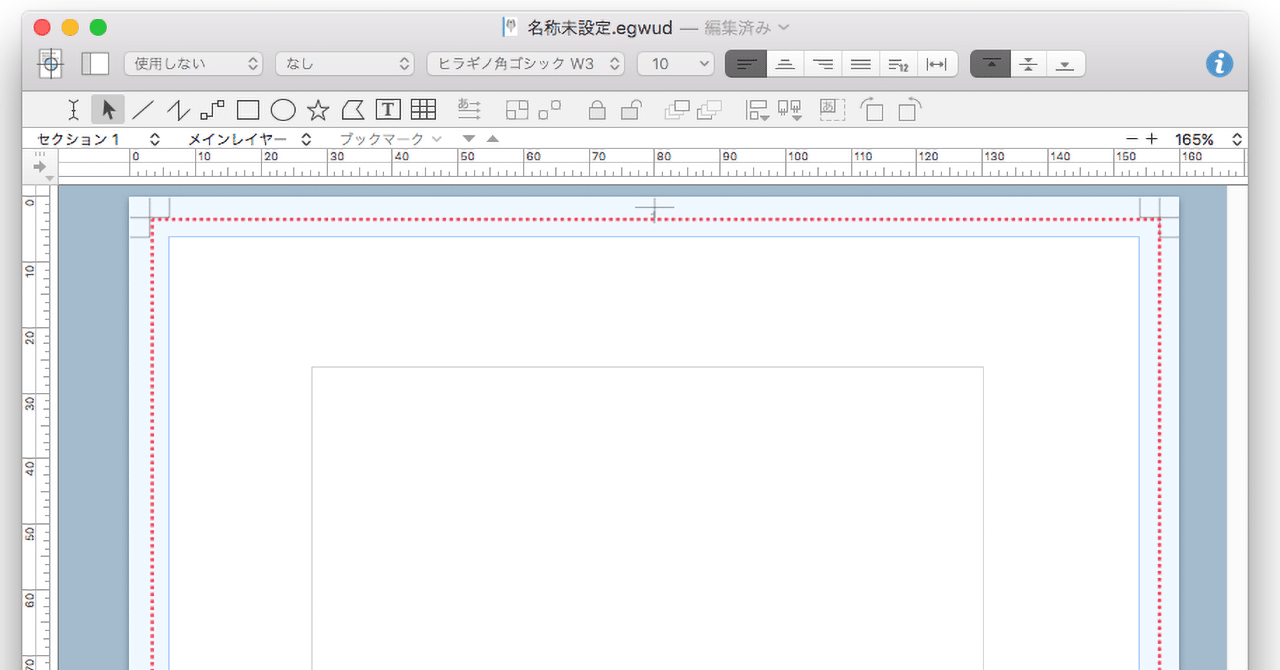
Task: Toggle justified text alignment
Action: [x=860, y=64]
